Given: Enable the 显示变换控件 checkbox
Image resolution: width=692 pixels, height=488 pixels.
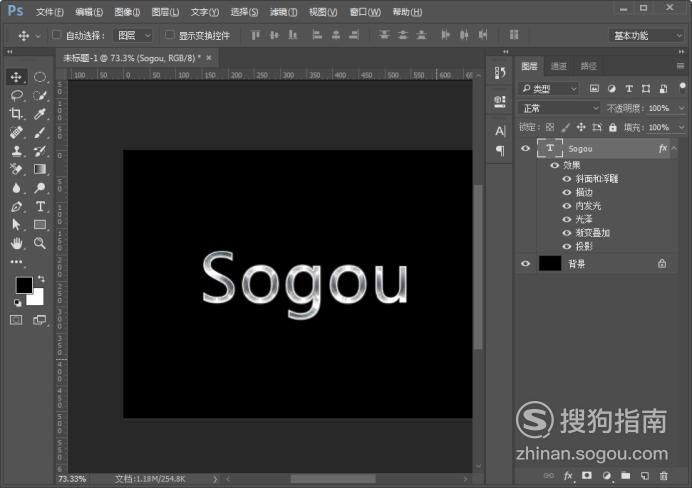Looking at the screenshot, I should pos(169,35).
